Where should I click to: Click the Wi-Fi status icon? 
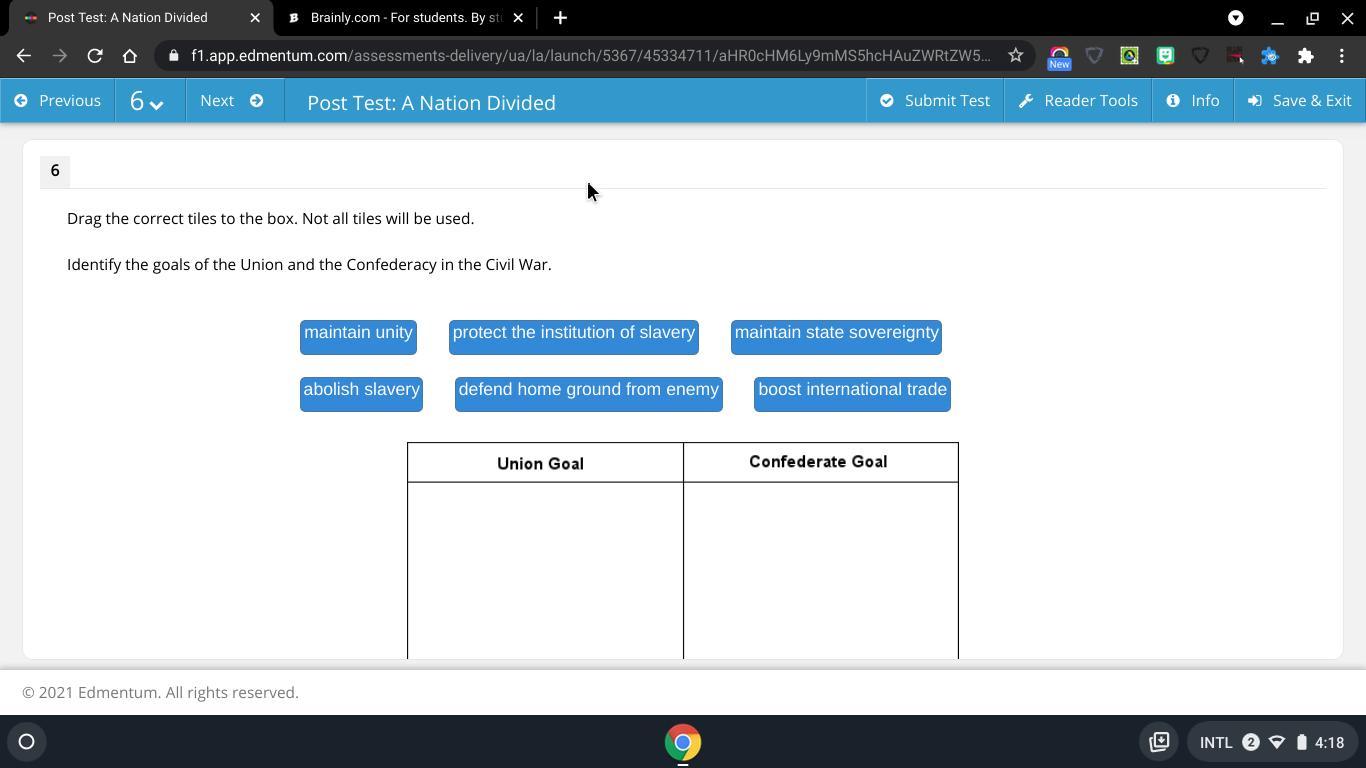(1277, 742)
